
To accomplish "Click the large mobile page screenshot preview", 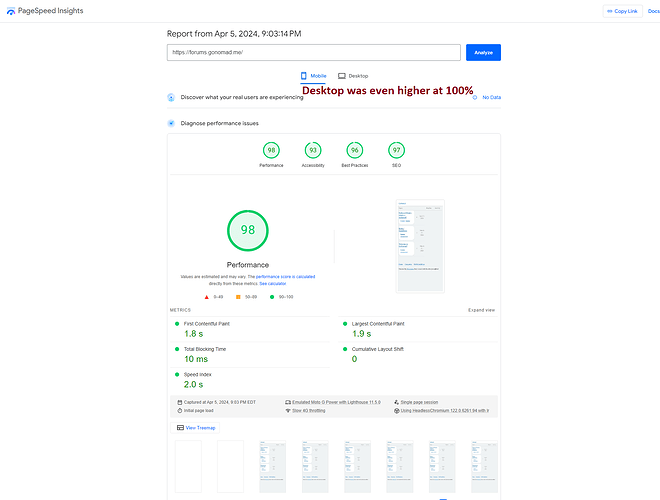I will point(420,246).
